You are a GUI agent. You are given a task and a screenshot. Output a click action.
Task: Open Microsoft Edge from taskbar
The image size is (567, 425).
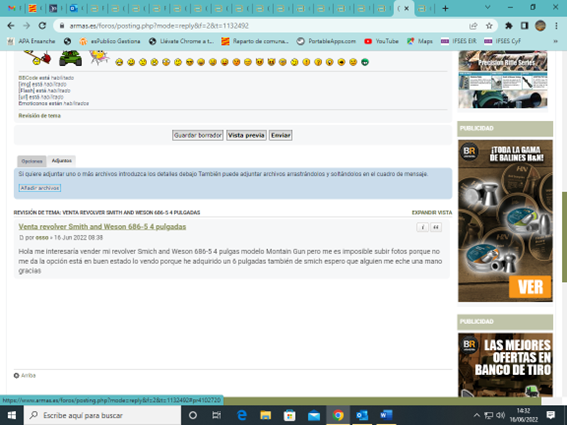[x=241, y=415]
